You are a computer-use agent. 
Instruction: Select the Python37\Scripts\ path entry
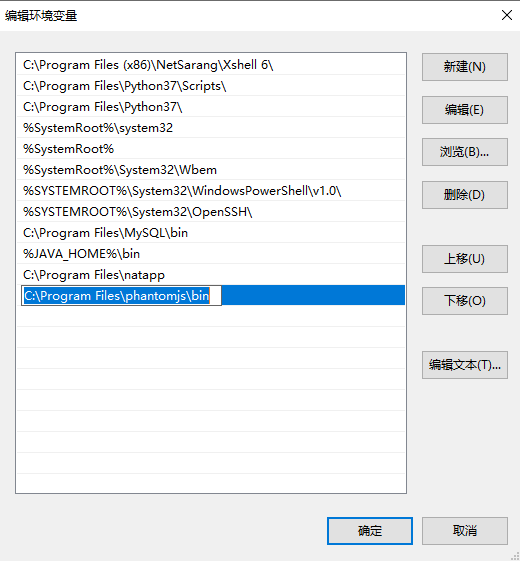pyautogui.click(x=211, y=86)
